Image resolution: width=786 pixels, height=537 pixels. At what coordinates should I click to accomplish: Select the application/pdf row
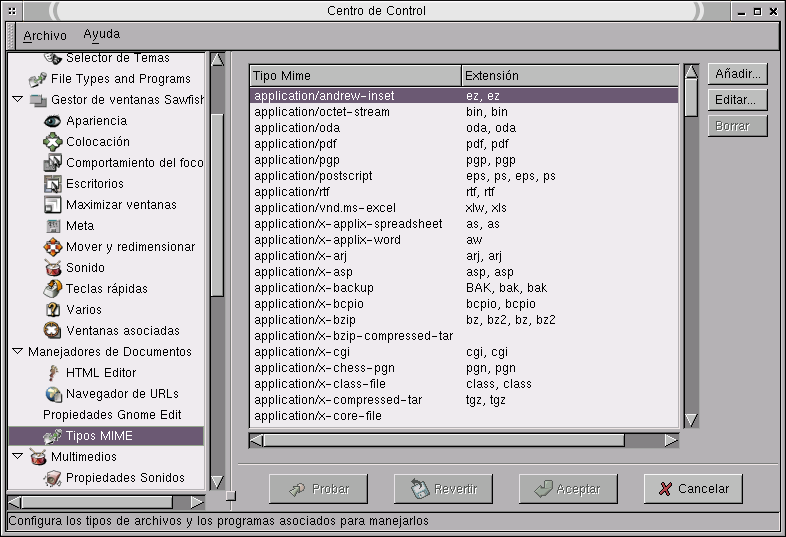click(464, 144)
